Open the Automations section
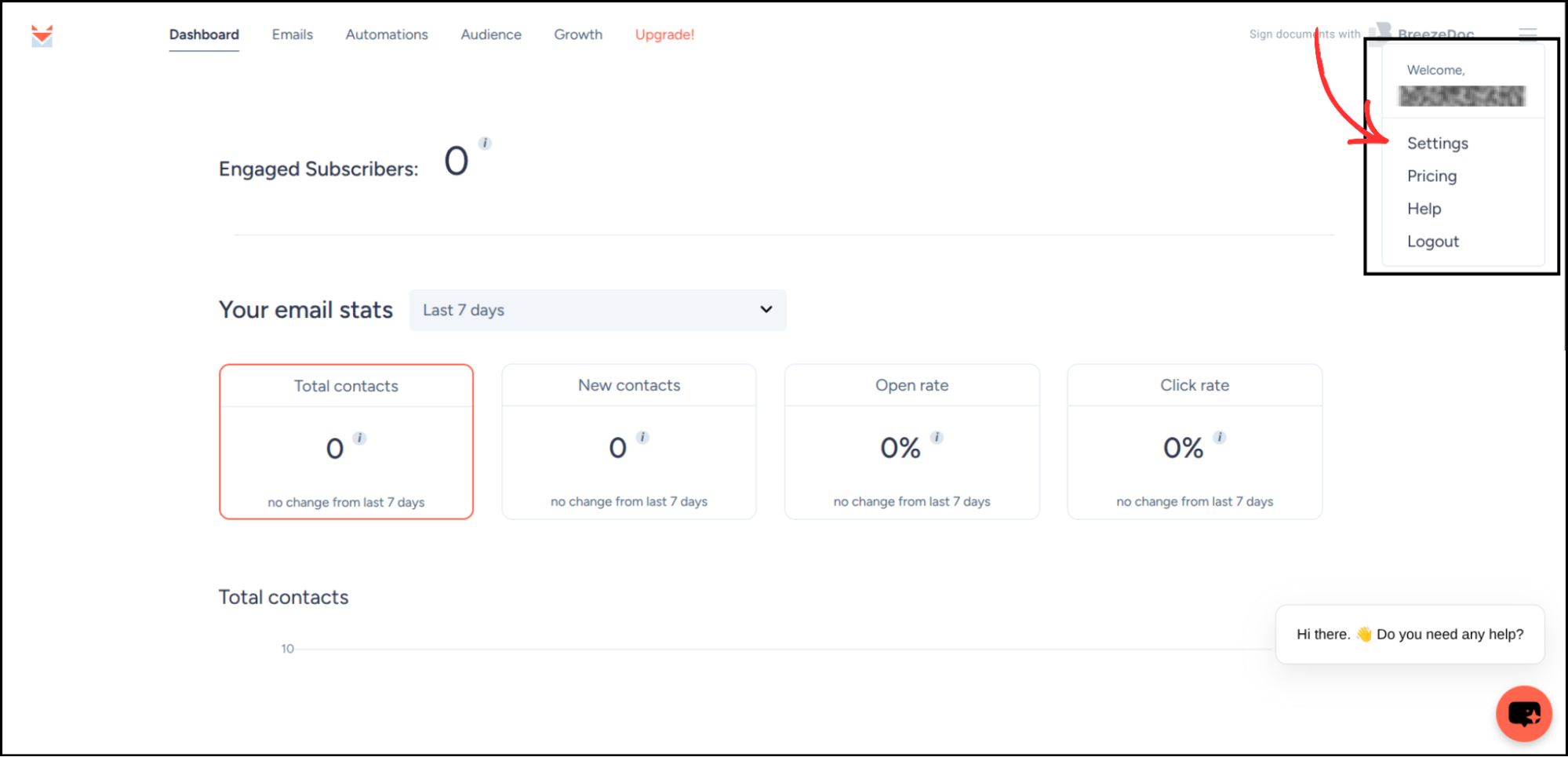 (386, 35)
